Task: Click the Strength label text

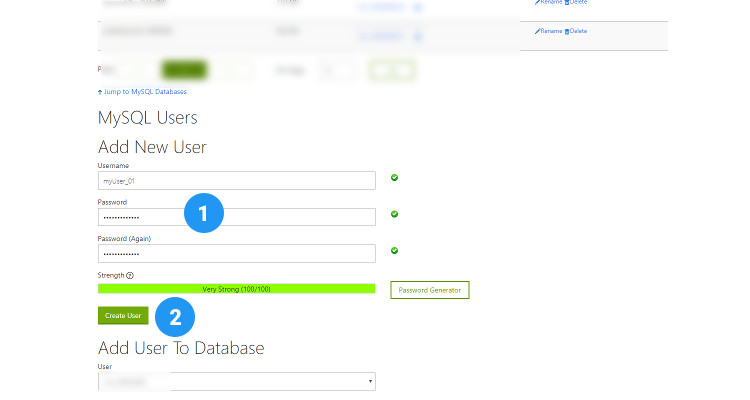Action: point(111,276)
